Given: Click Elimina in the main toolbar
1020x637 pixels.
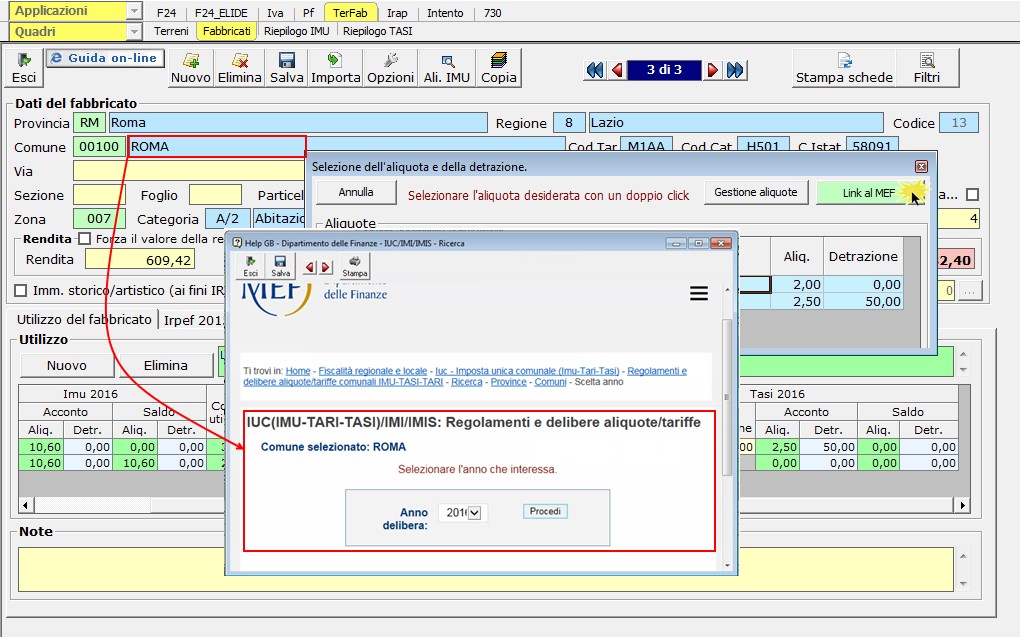Looking at the screenshot, I should pyautogui.click(x=239, y=68).
